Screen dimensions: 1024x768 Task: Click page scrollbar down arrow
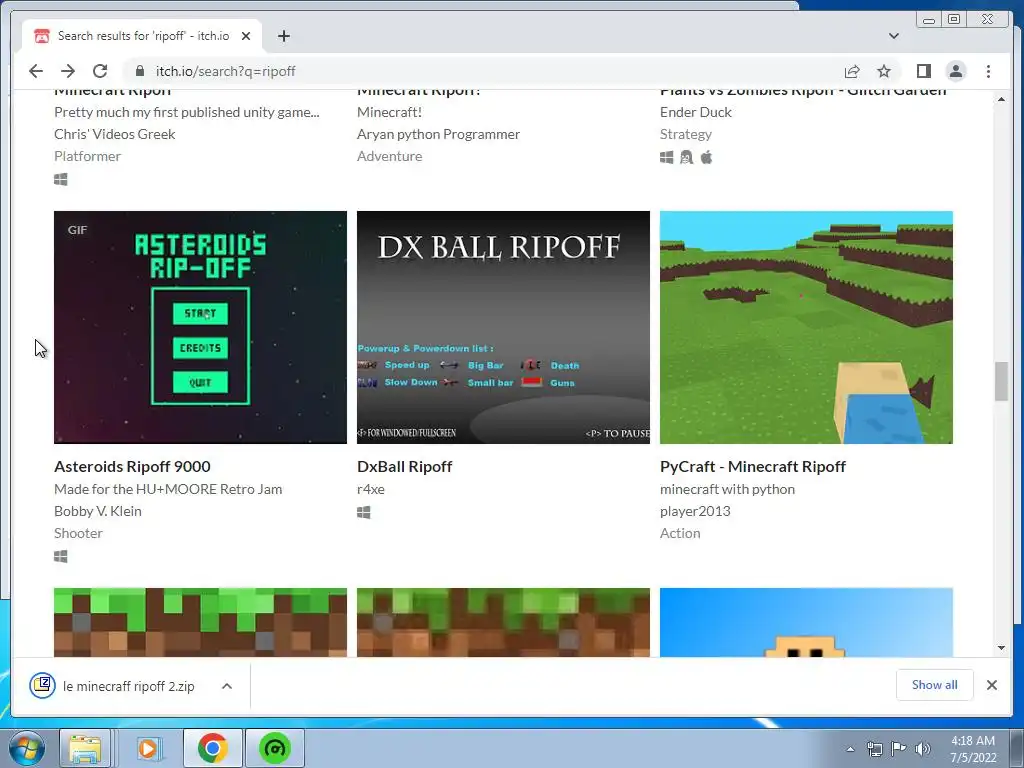(1001, 648)
